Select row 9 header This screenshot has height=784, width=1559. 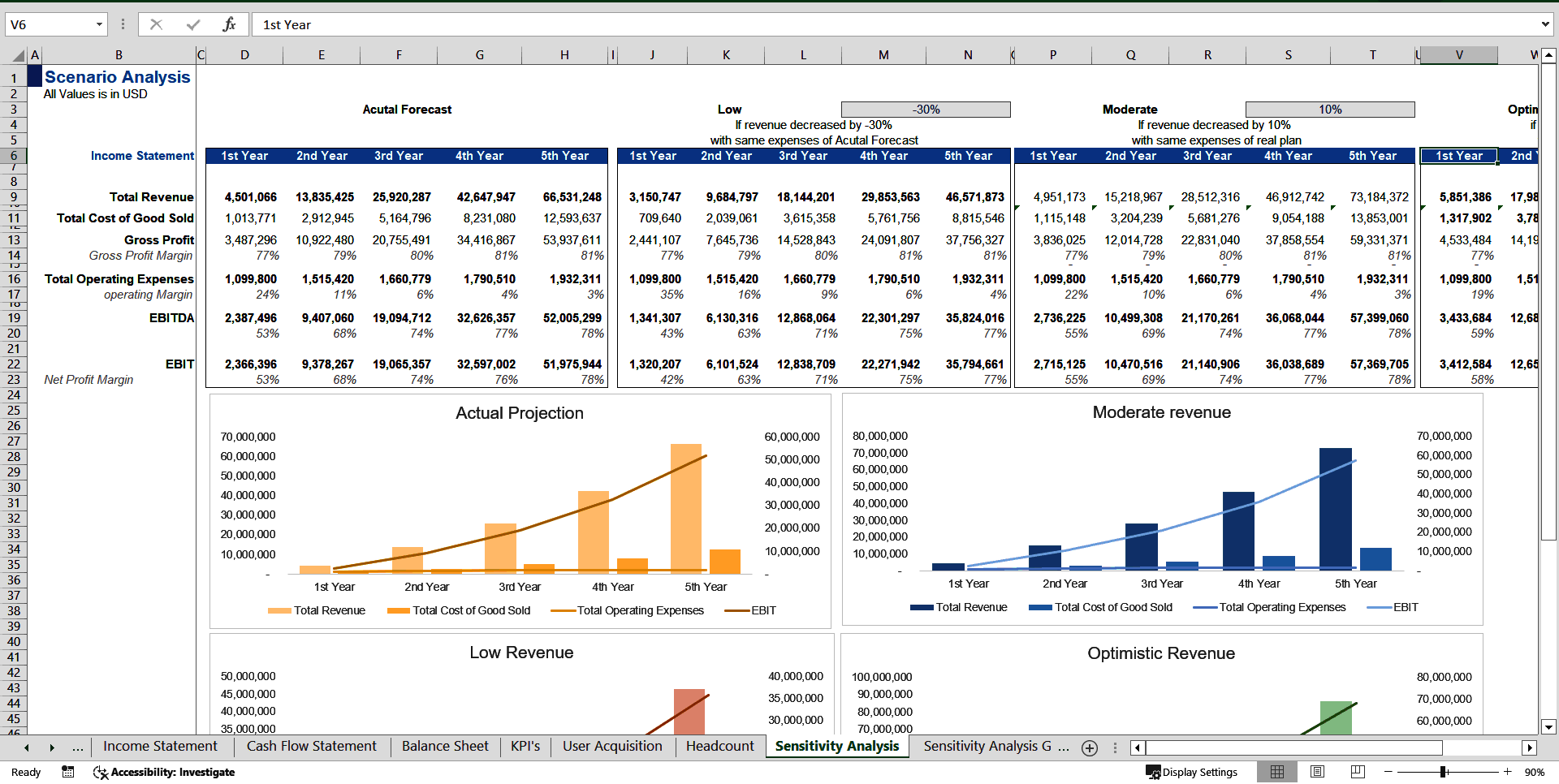coord(14,197)
